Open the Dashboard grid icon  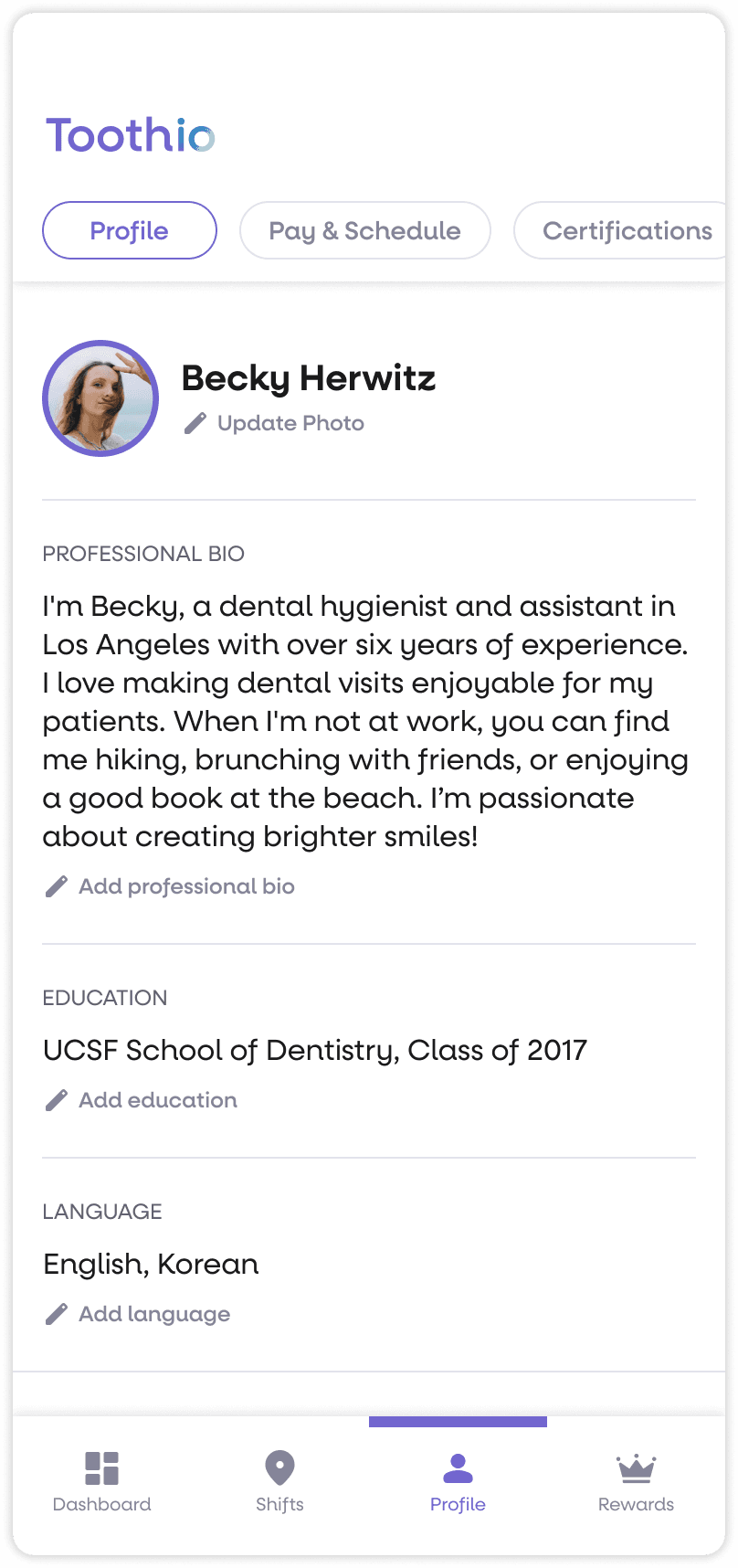click(x=101, y=1467)
